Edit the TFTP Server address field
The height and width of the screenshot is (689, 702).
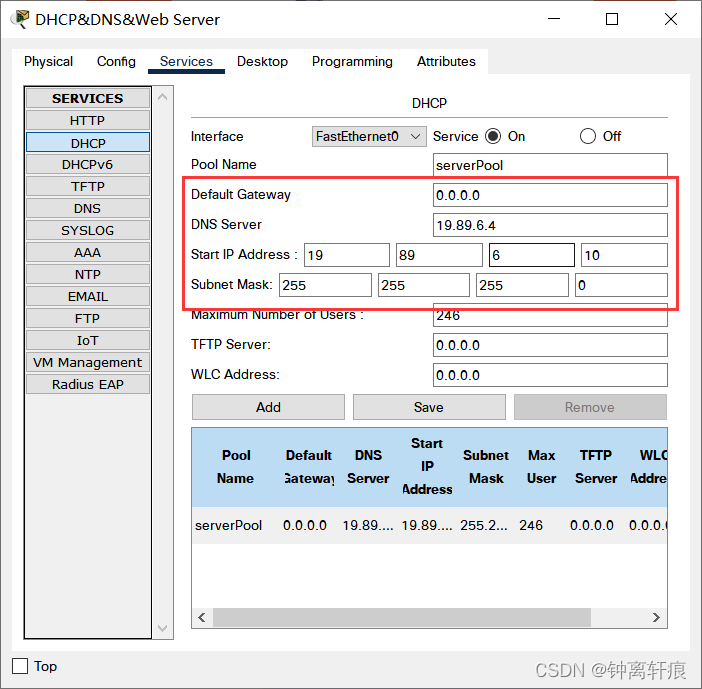(550, 345)
